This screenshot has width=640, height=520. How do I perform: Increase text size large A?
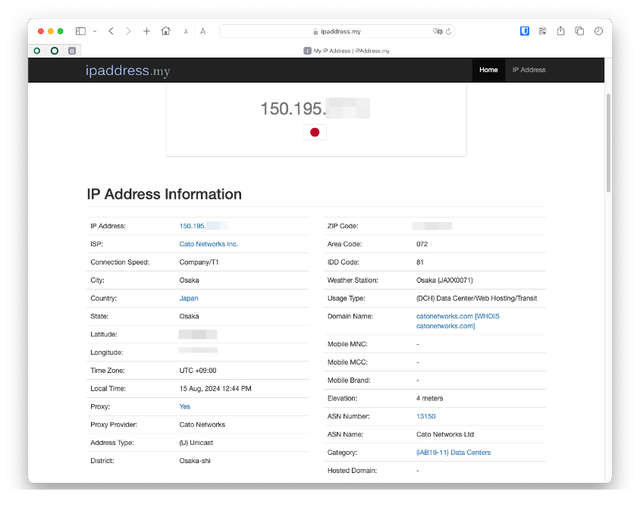(203, 31)
